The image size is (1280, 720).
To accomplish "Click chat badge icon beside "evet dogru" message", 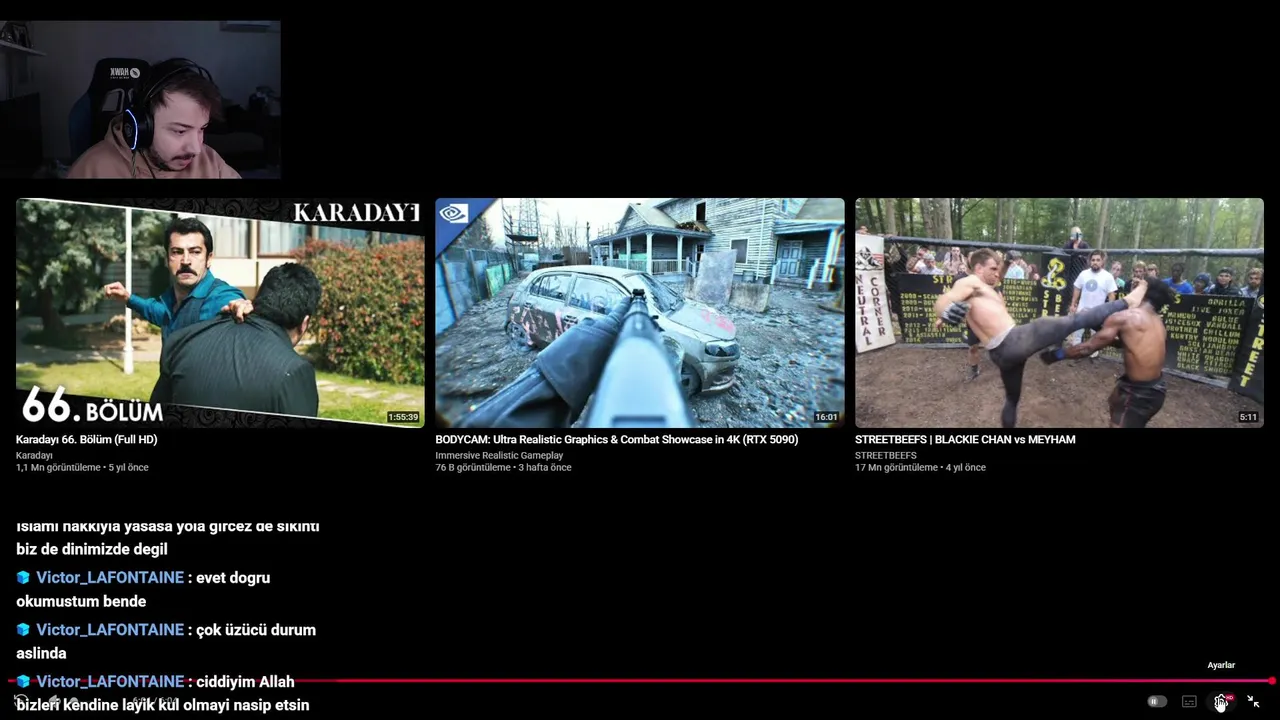I will pyautogui.click(x=23, y=578).
